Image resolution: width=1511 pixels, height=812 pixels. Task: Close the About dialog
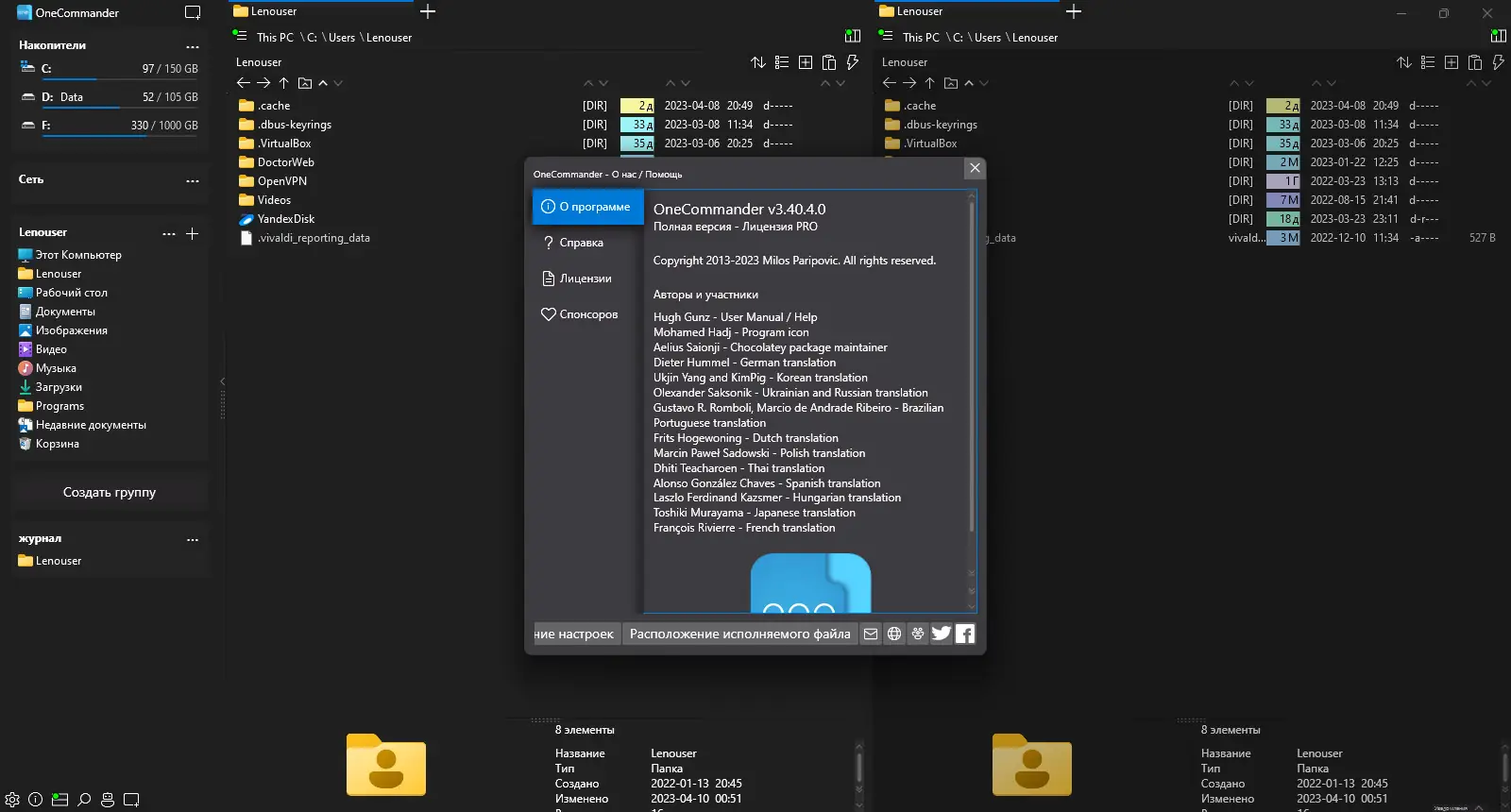(975, 168)
